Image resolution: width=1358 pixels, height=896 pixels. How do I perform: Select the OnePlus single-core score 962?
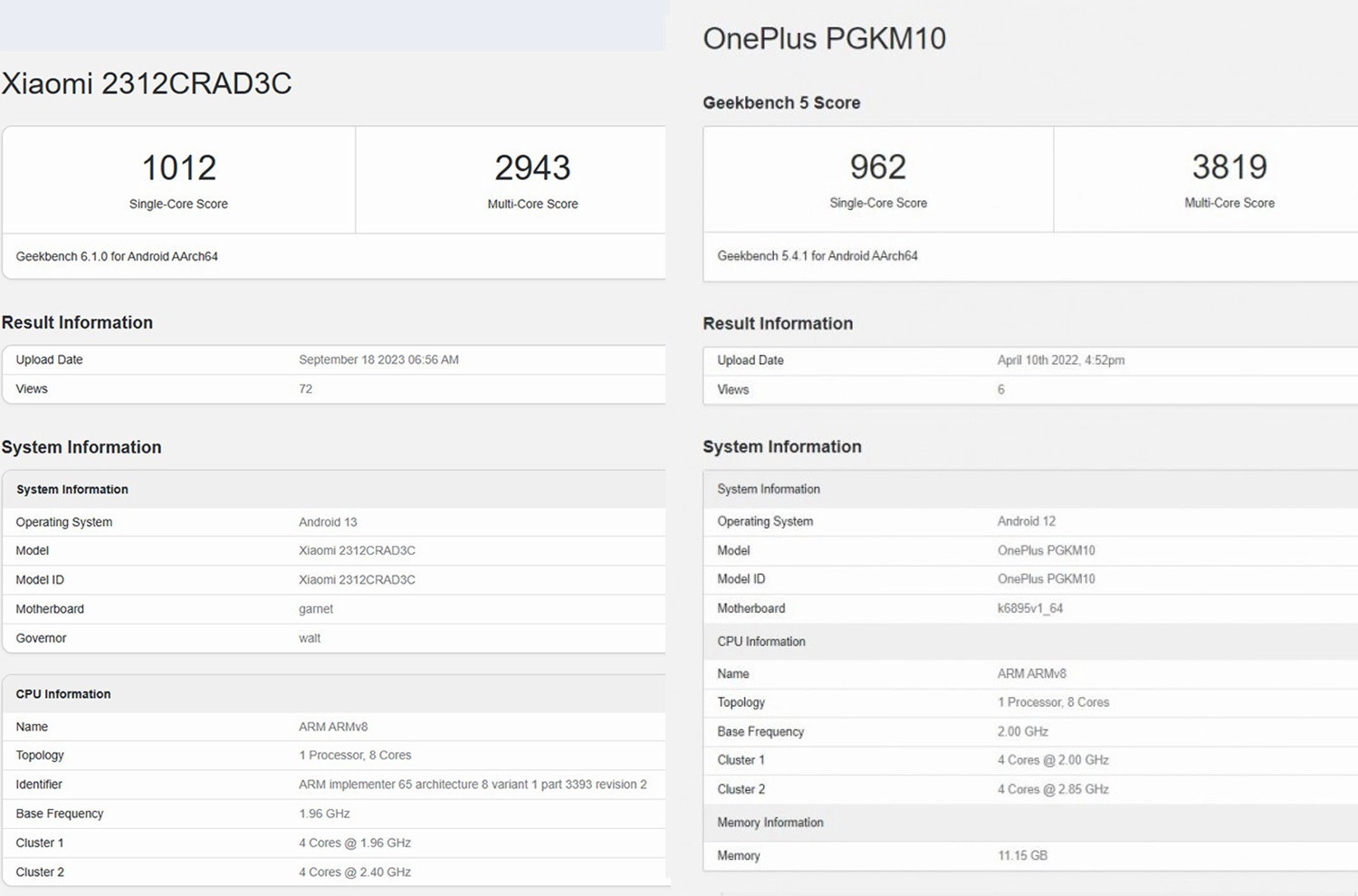tap(877, 167)
